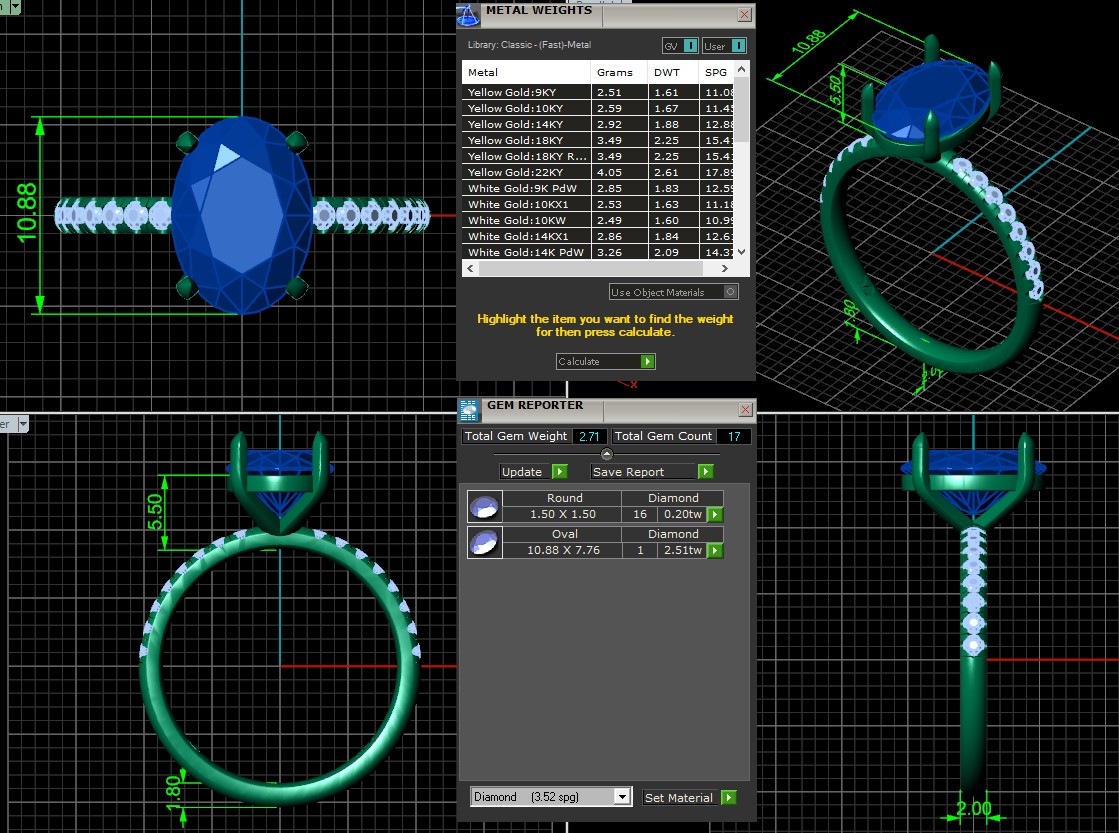
Task: Enable Use Object Materials option
Action: coord(731,292)
